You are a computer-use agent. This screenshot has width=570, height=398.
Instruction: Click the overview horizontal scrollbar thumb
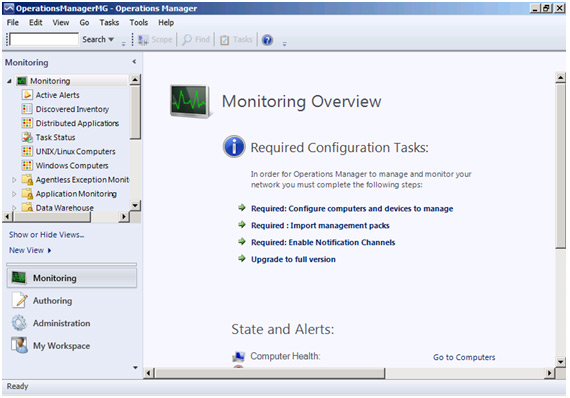[x=270, y=373]
